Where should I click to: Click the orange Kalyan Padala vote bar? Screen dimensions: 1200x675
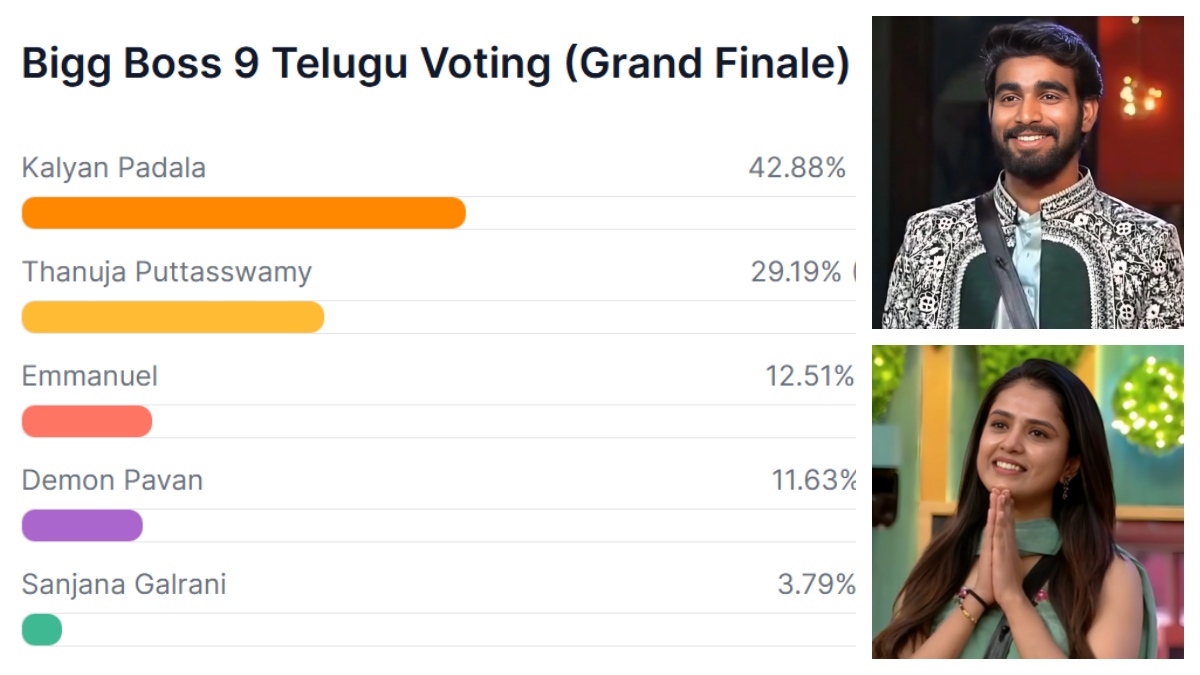(x=243, y=213)
